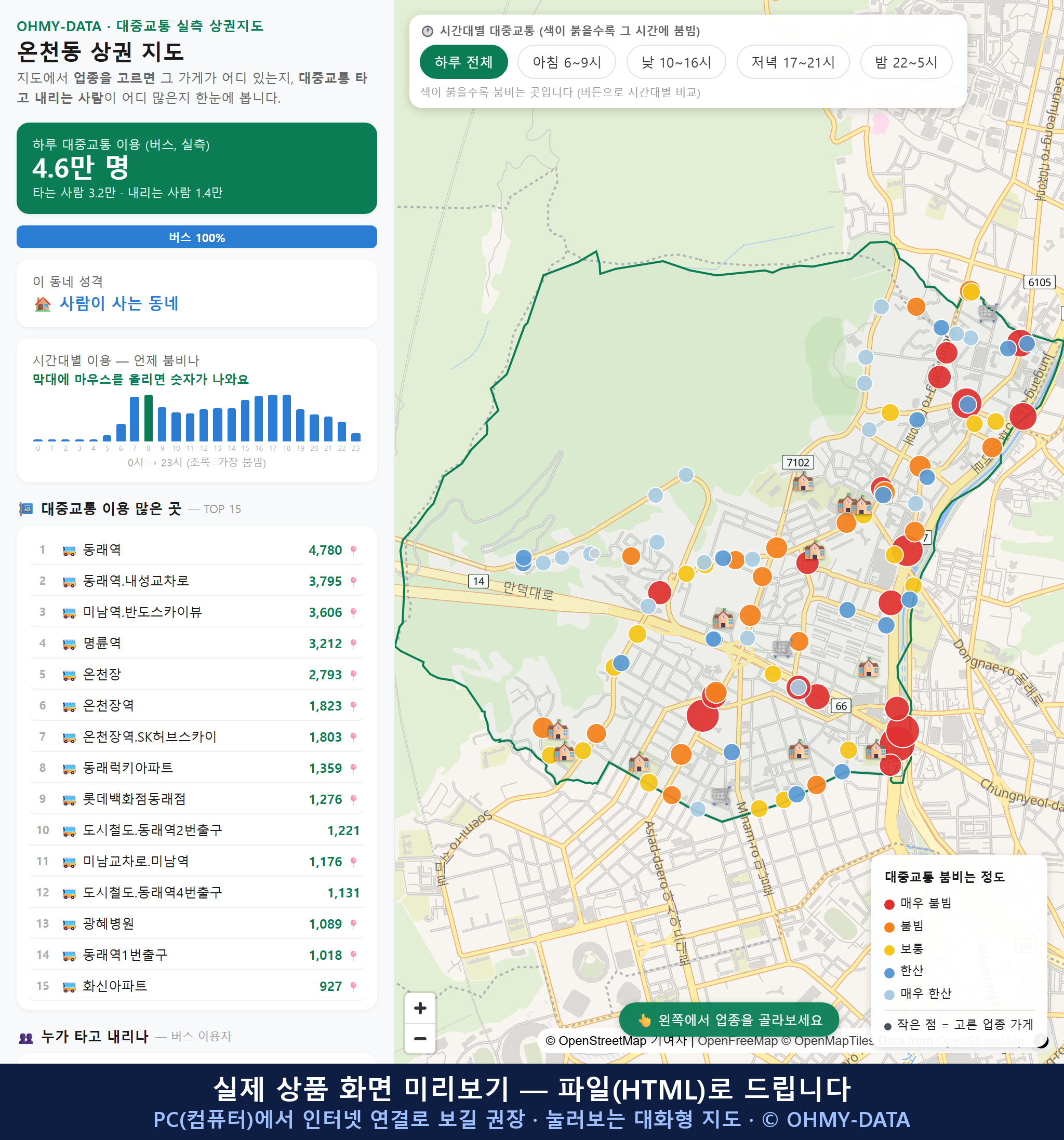This screenshot has height=1140, width=1064.
Task: Click the pin icon beside 온천장역 1,823
Action: (353, 706)
